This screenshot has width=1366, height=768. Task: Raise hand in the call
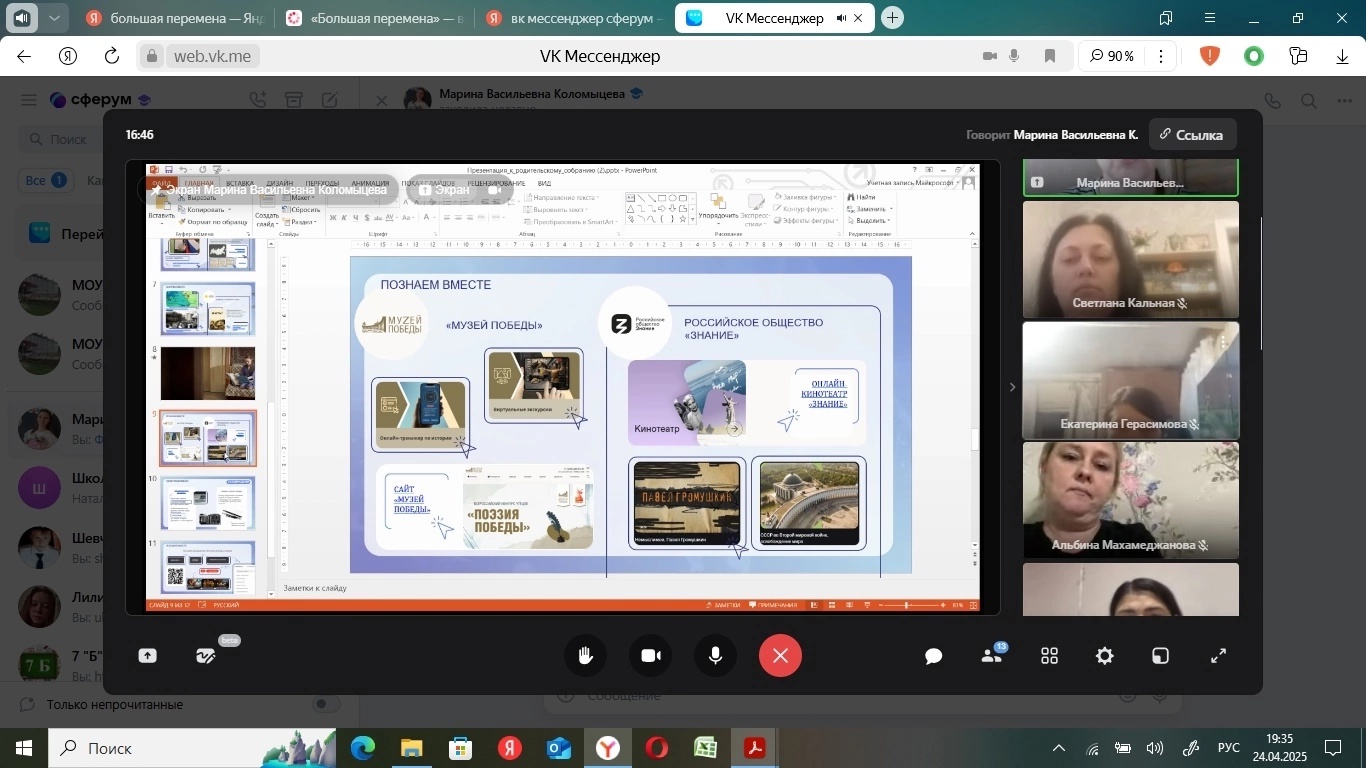pos(586,656)
